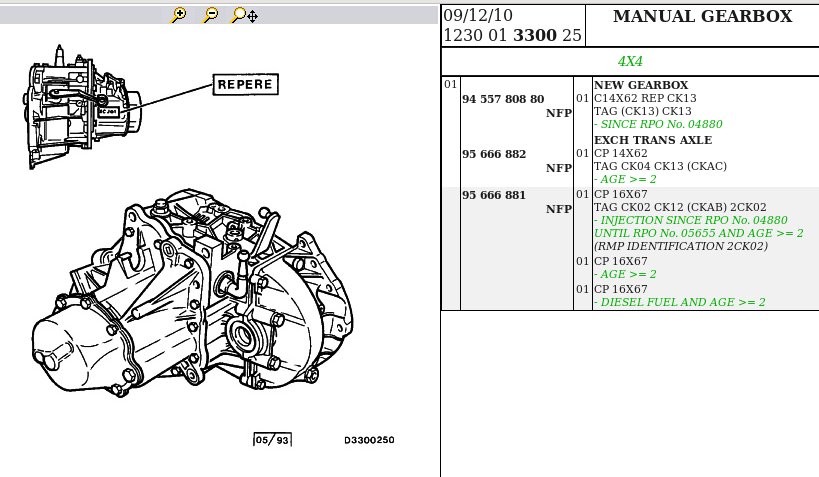Click the reference number 01 in first column
819x477 pixels.
point(450,85)
